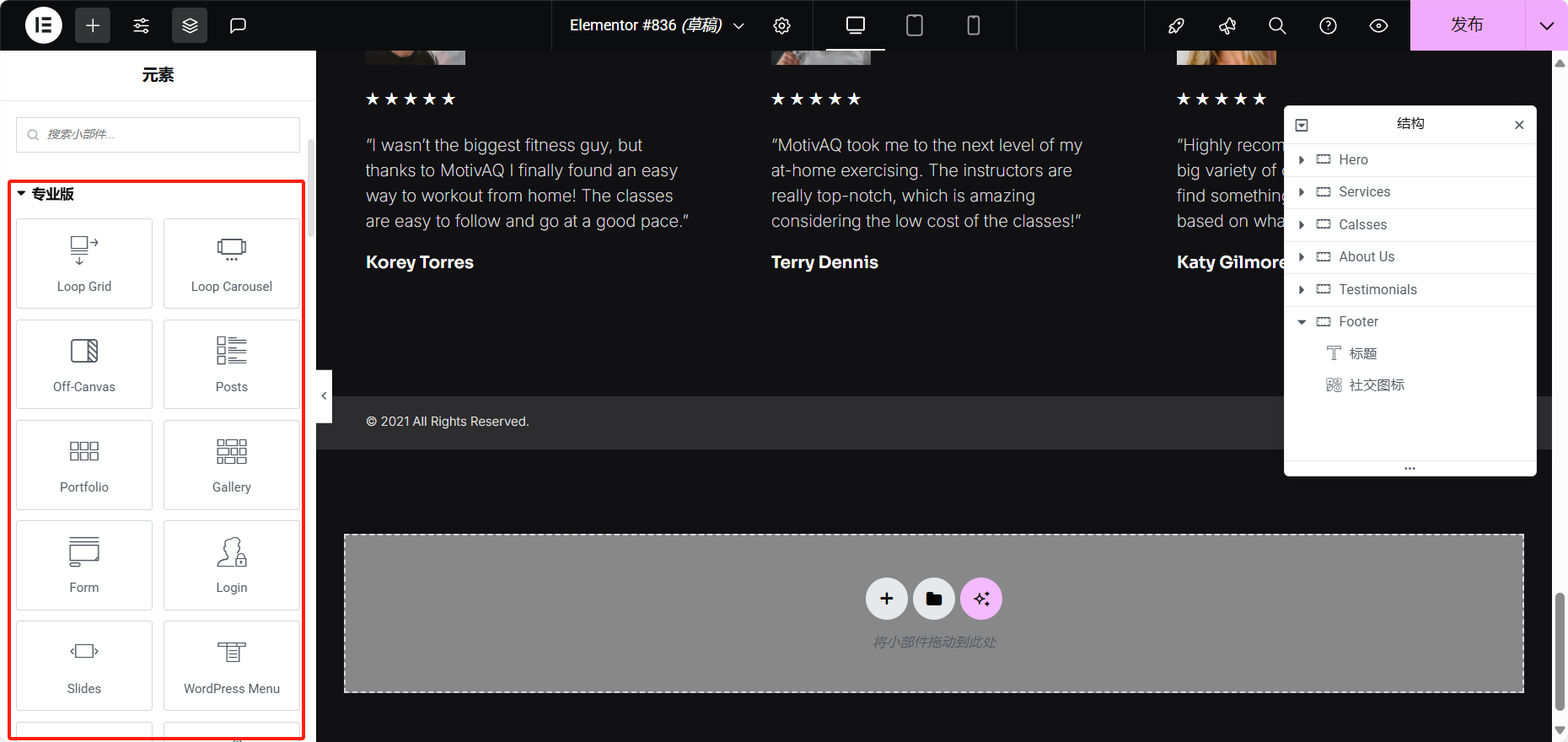Viewport: 1568px width, 742px height.
Task: Click the 发布 publish button
Action: point(1468,25)
